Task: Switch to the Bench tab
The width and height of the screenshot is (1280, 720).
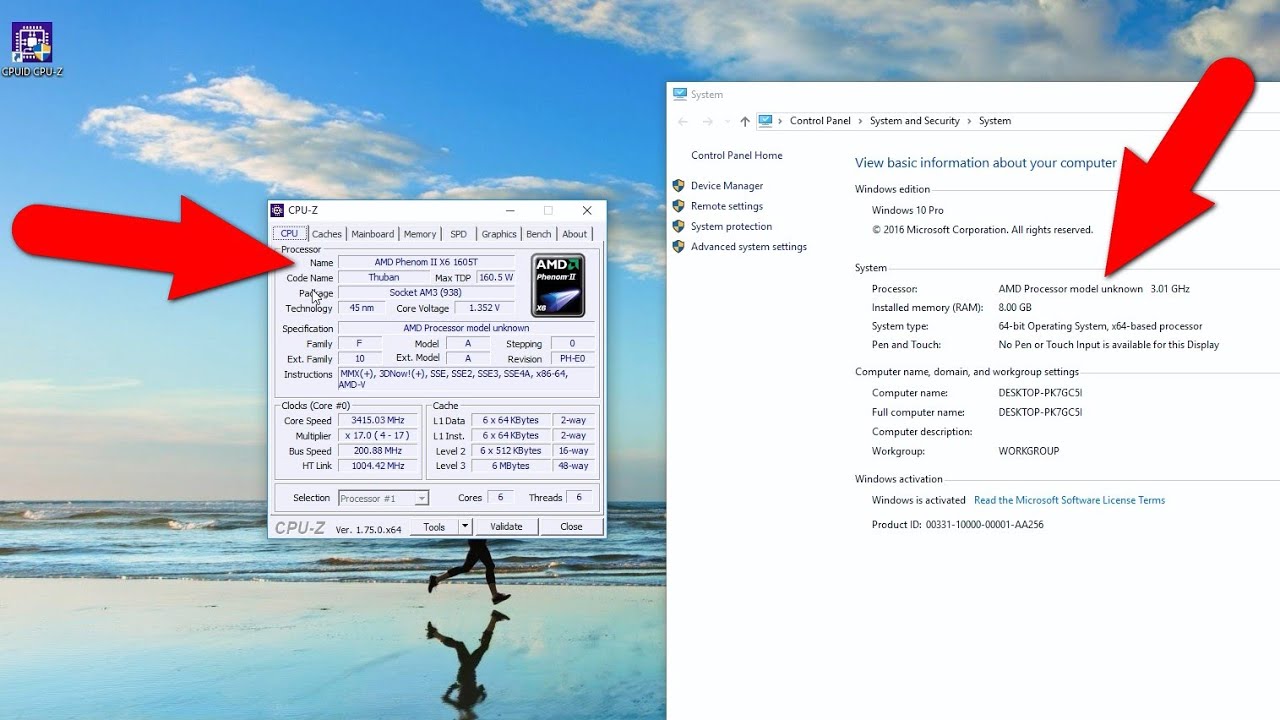Action: 538,233
